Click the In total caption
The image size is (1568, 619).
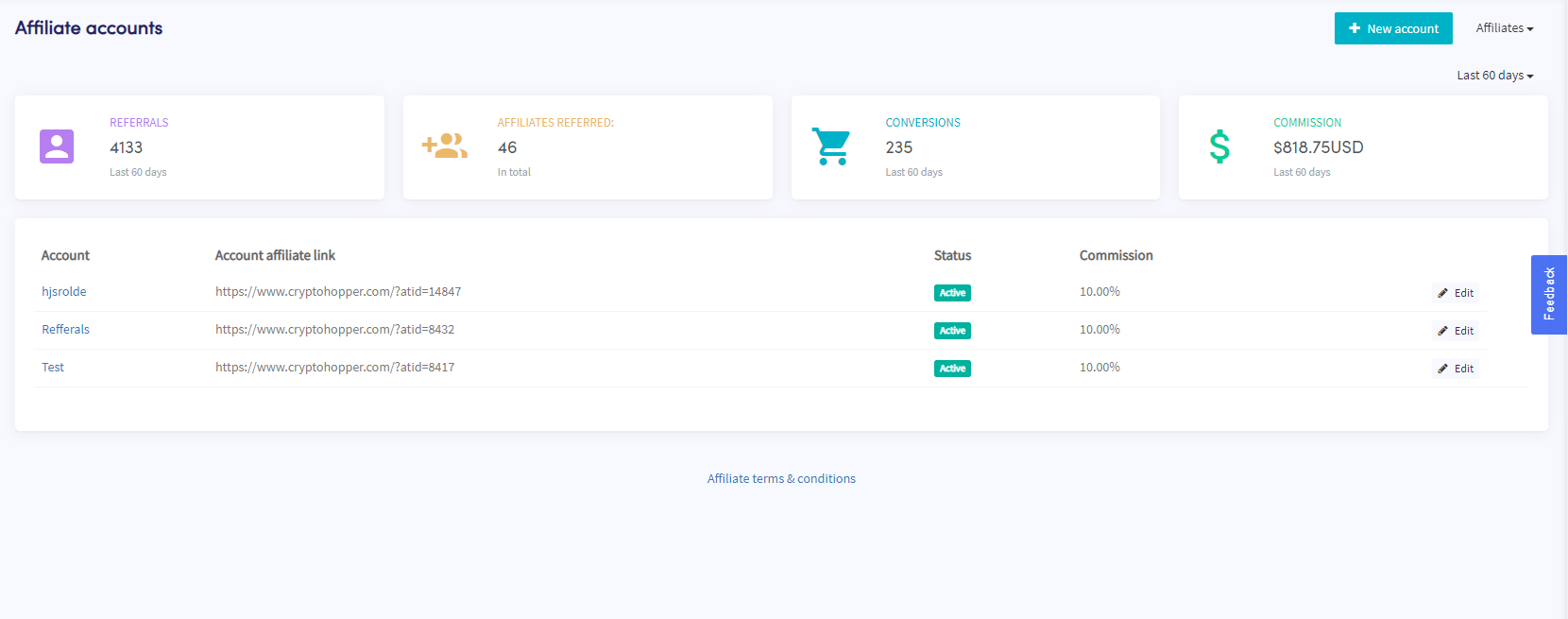(x=514, y=172)
